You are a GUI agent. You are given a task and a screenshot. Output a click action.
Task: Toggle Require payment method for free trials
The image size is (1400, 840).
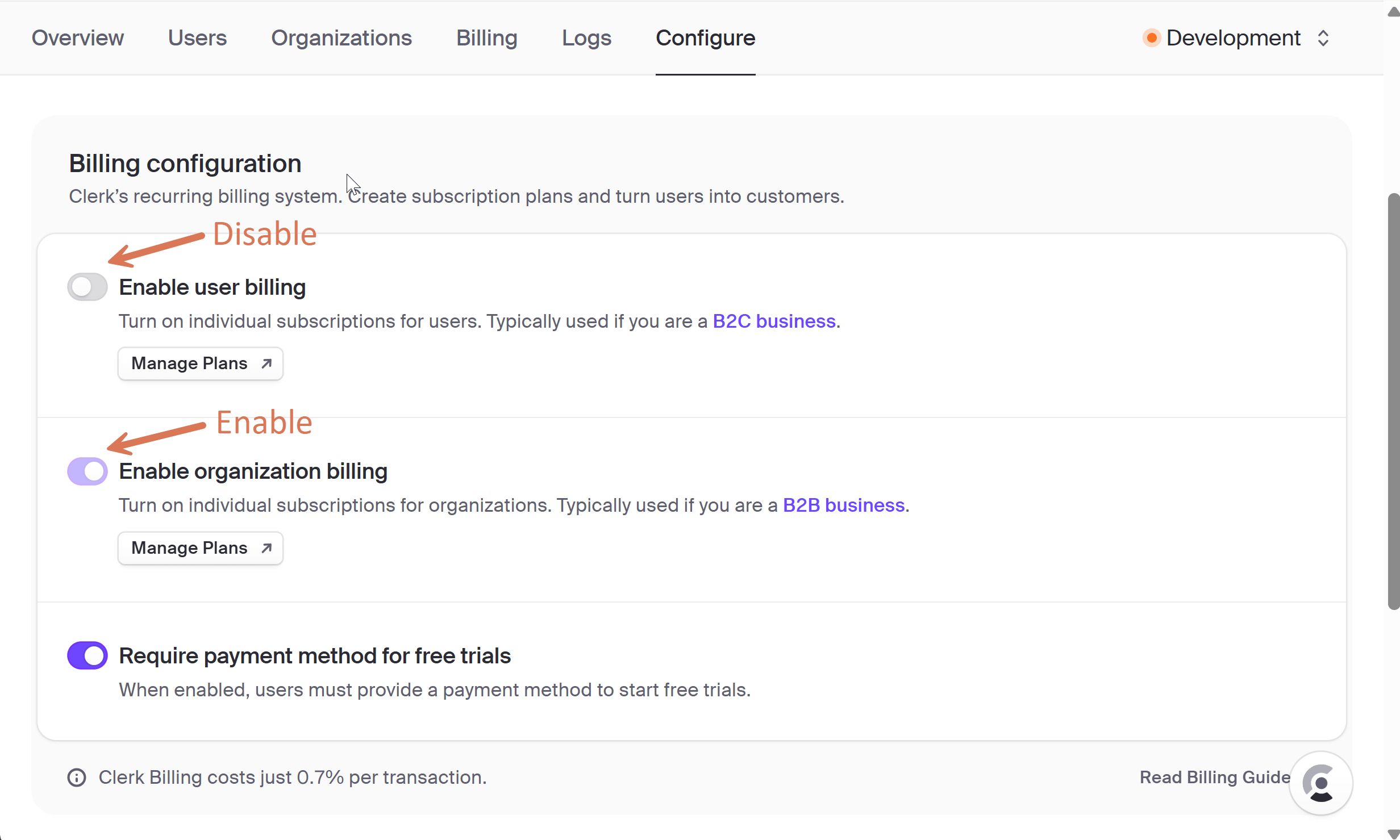point(88,655)
